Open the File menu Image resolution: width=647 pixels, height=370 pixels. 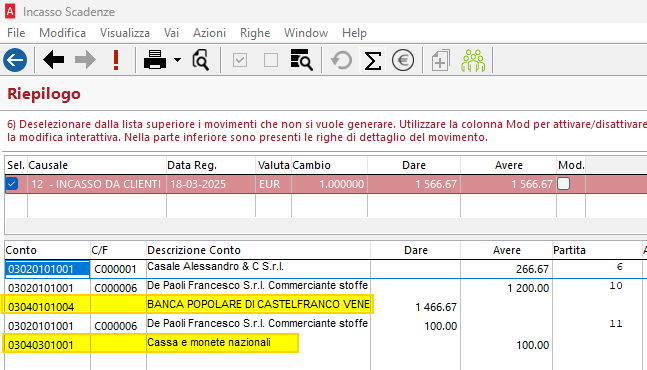click(x=16, y=33)
